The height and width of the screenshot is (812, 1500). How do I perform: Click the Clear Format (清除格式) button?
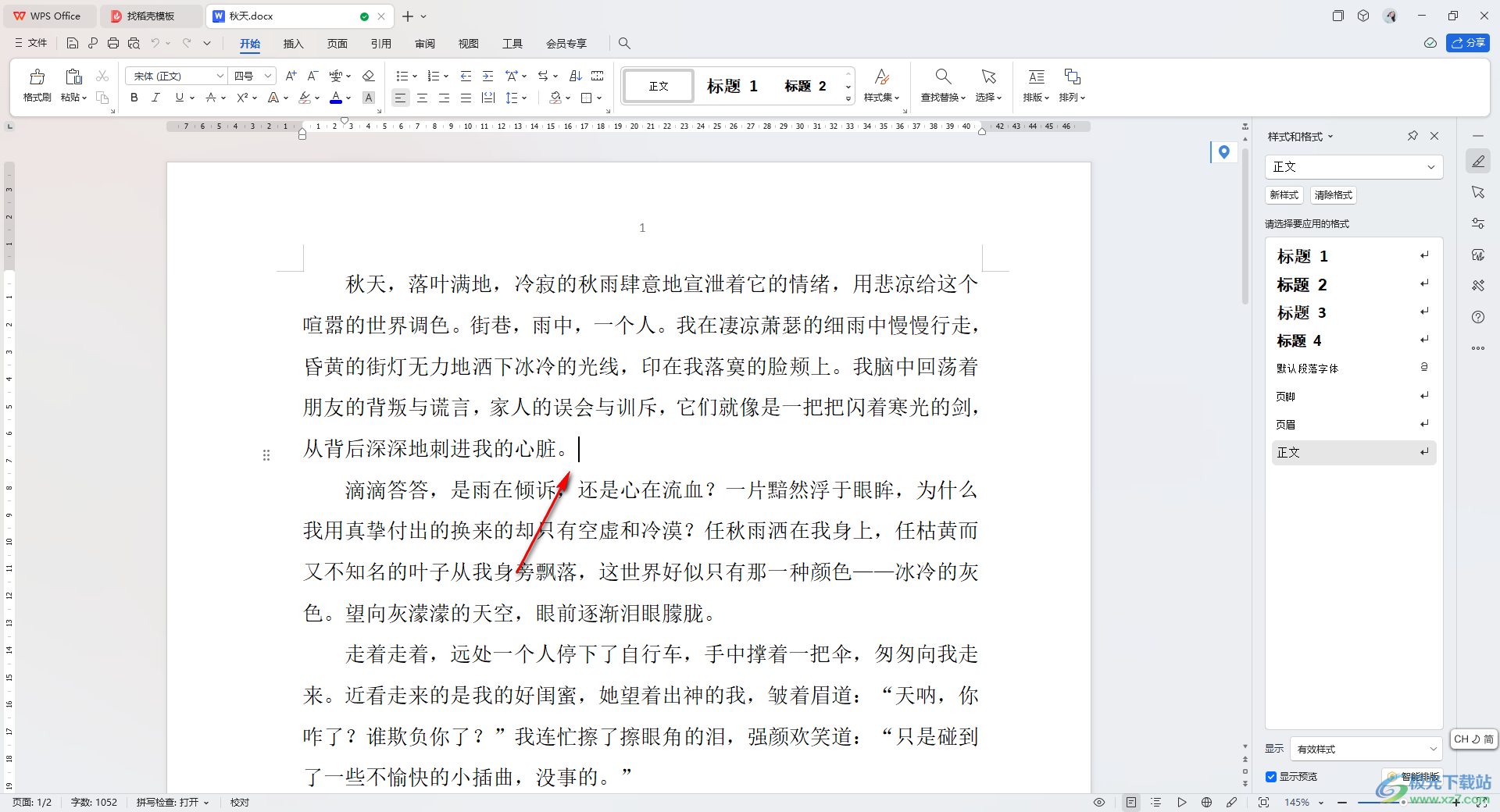point(1333,195)
